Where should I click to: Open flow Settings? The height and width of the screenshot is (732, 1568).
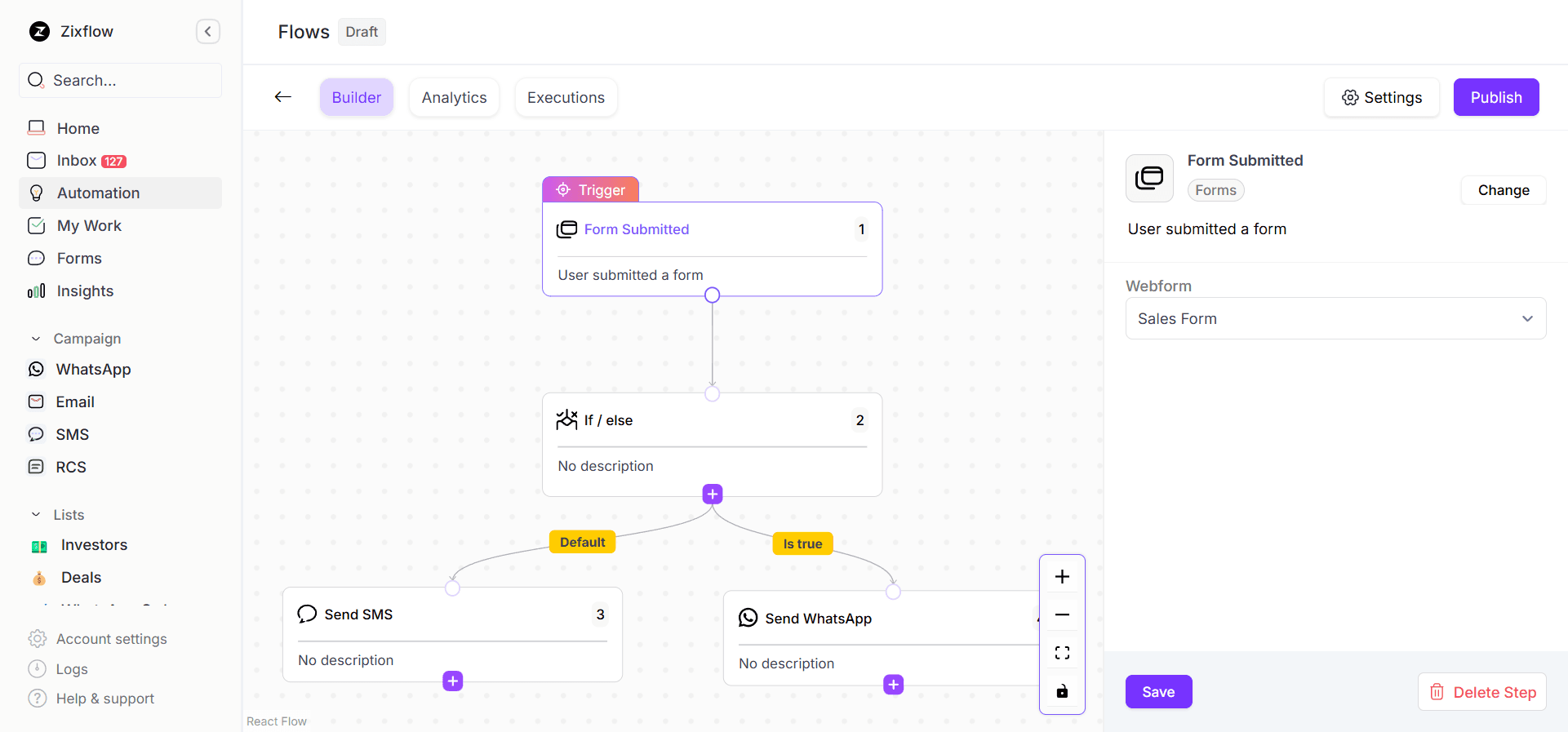1381,98
